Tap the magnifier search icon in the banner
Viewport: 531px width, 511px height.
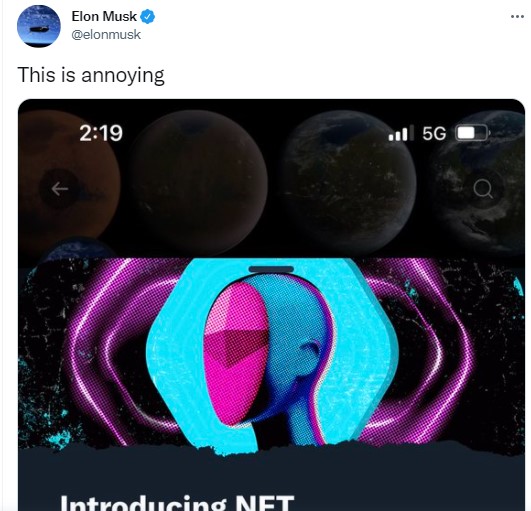click(483, 189)
